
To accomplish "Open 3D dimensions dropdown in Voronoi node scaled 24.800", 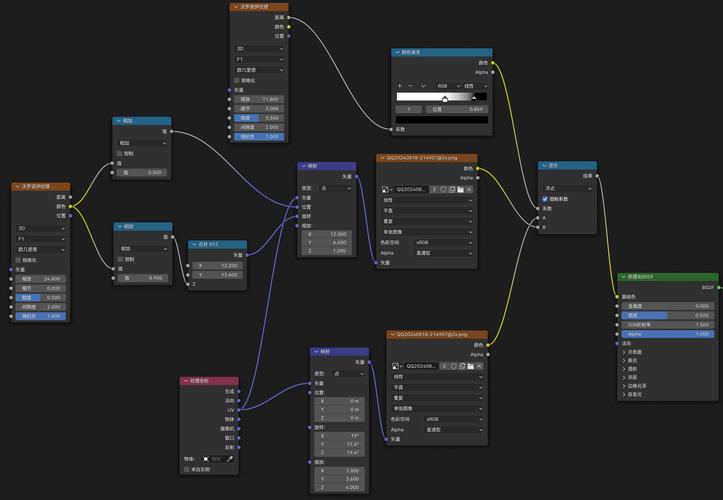I will [41, 228].
